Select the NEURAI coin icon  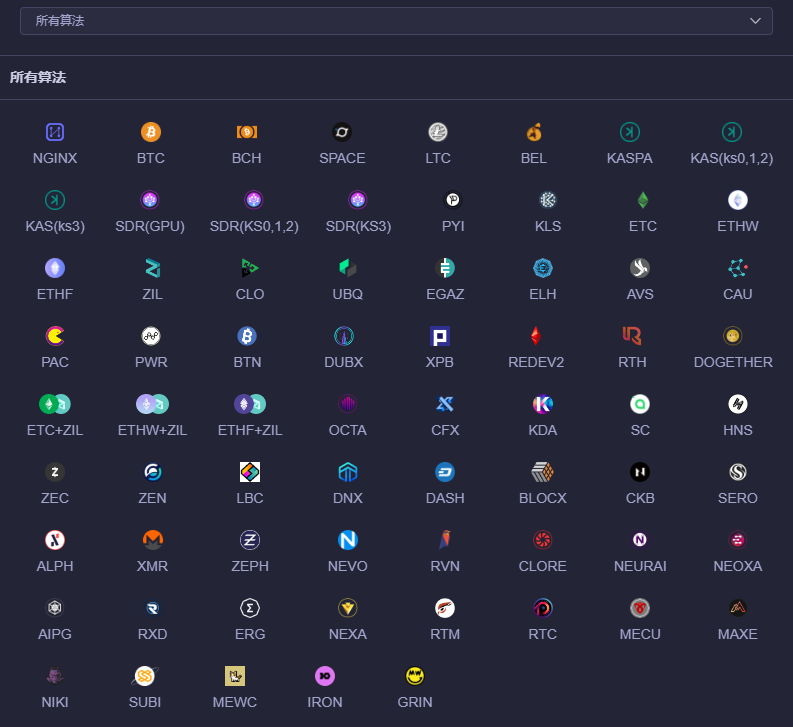pyautogui.click(x=640, y=540)
